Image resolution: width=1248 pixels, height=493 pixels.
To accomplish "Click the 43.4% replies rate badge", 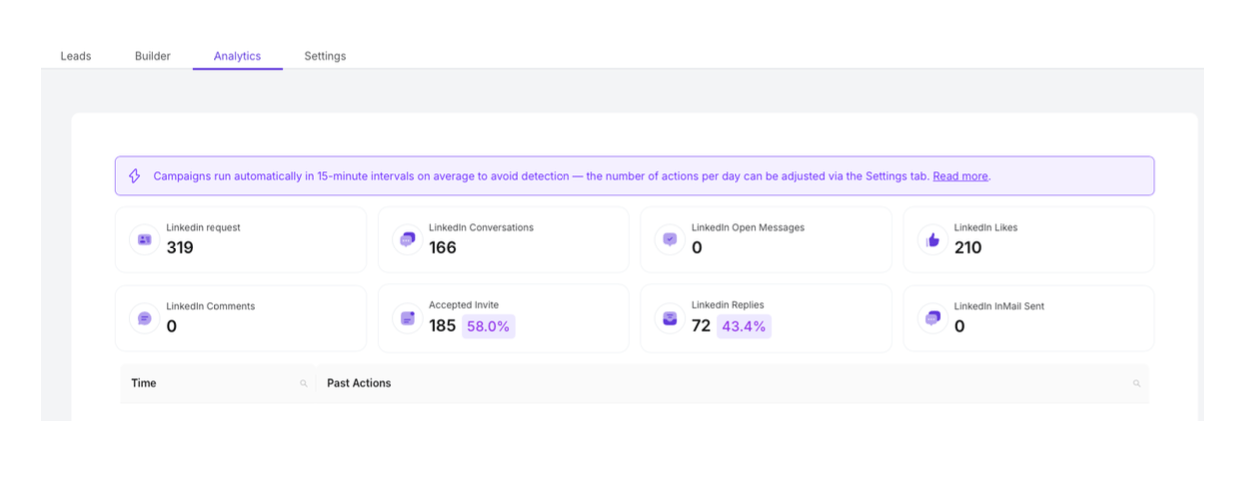I will tap(744, 326).
